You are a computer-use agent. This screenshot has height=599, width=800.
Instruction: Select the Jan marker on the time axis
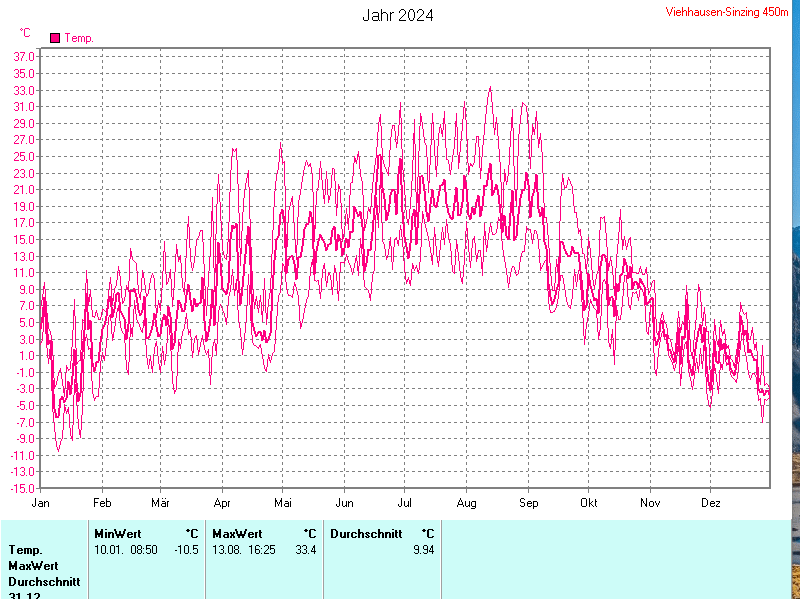click(x=41, y=502)
